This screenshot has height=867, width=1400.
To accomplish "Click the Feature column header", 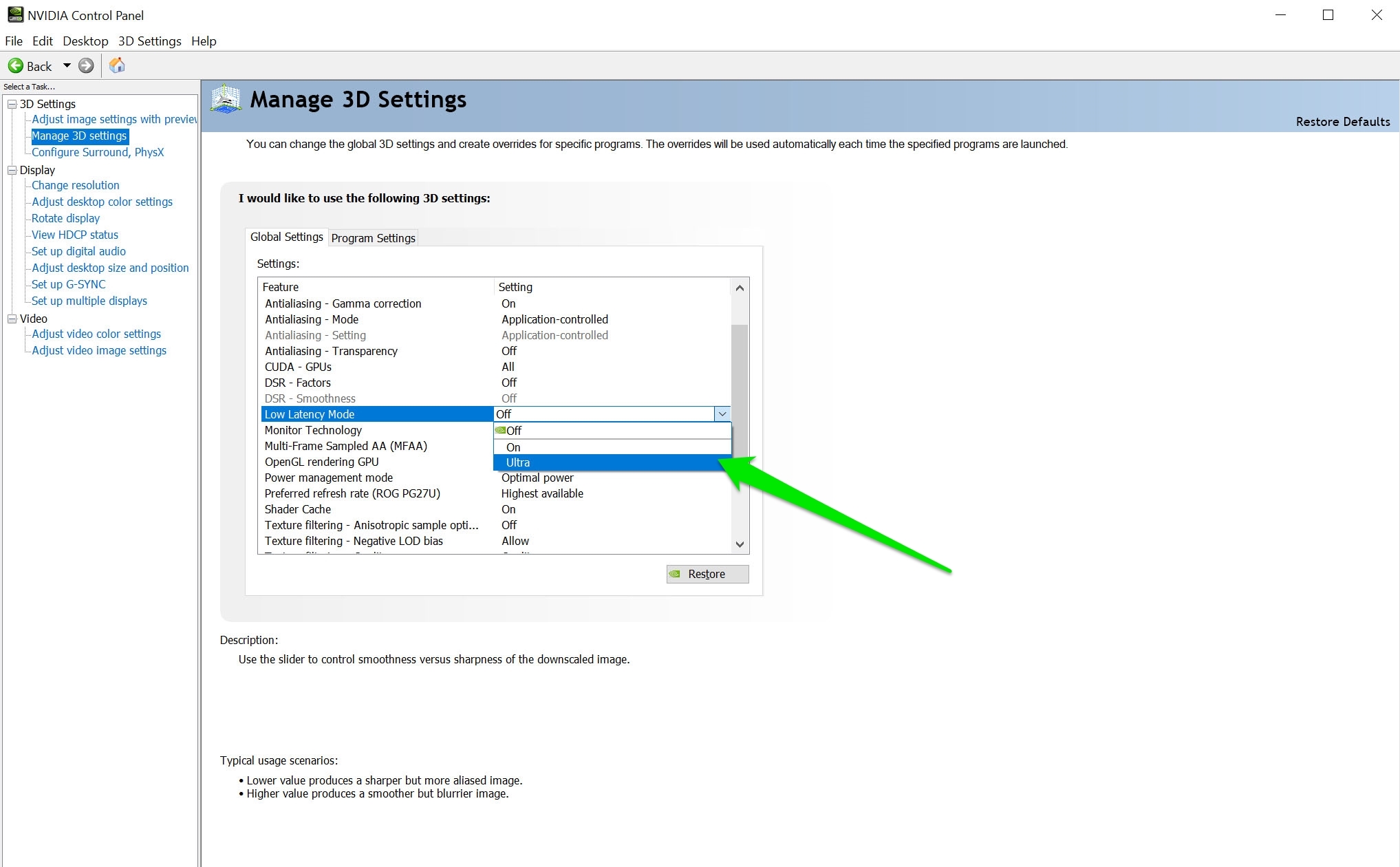I will click(x=376, y=287).
